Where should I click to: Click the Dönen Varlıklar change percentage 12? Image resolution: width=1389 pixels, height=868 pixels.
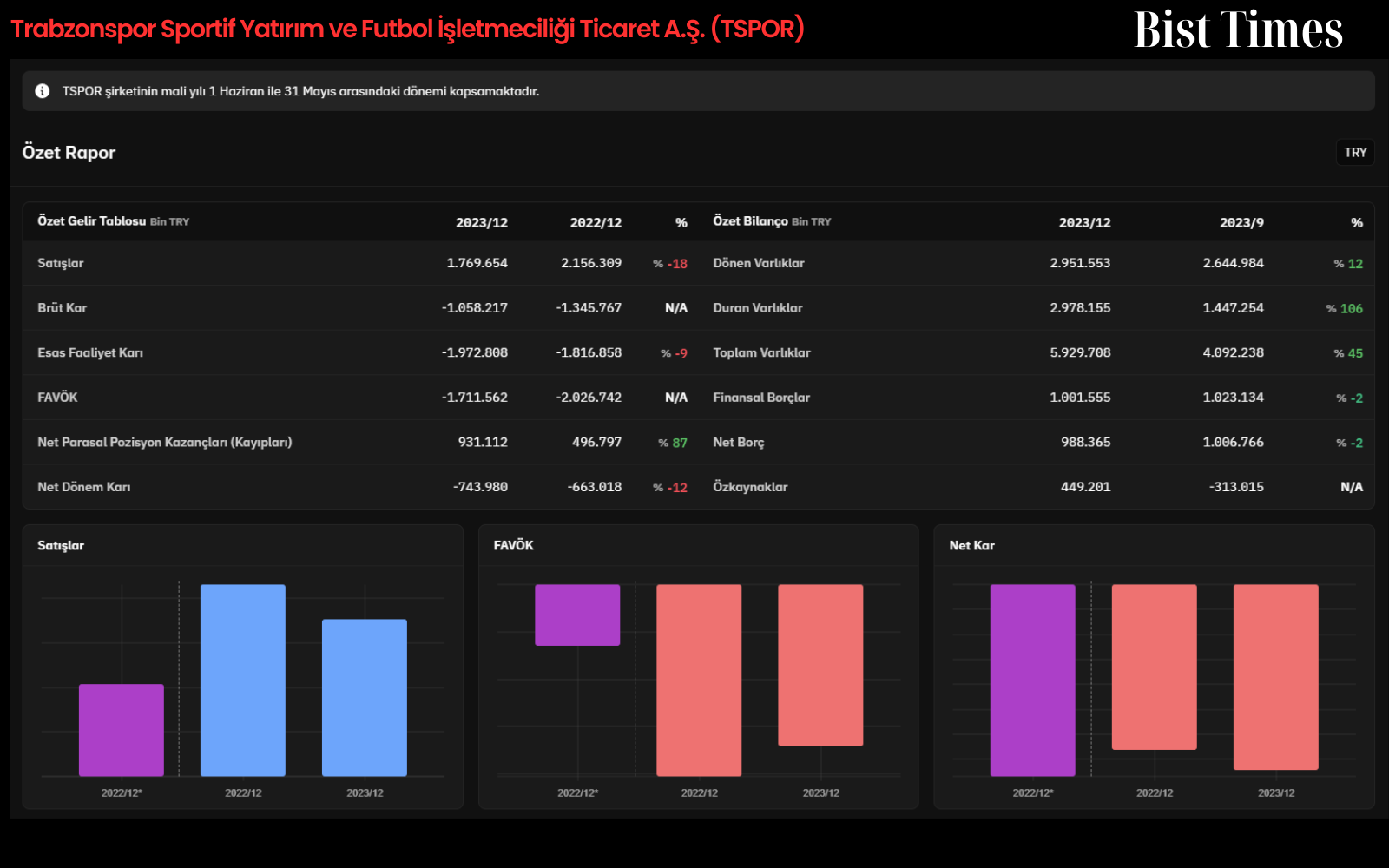[1348, 264]
